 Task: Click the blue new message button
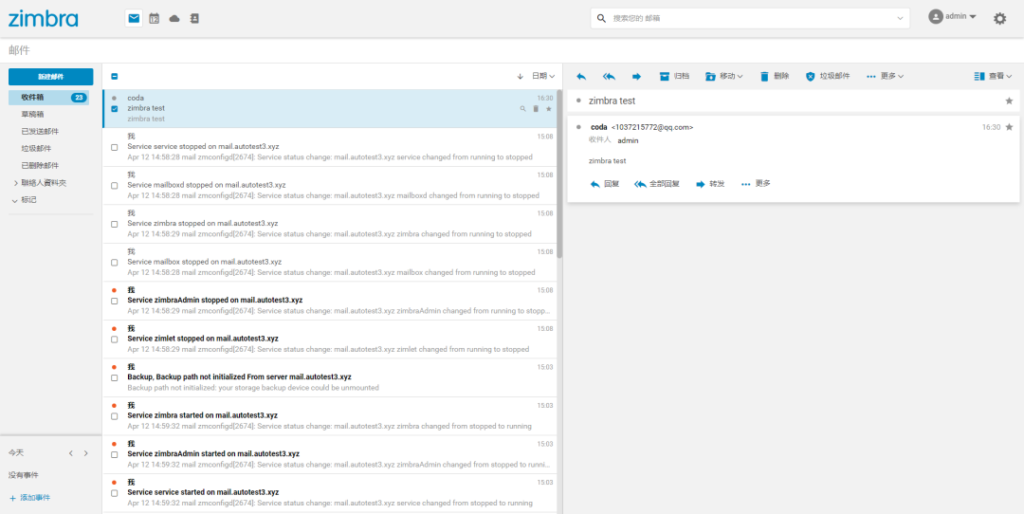(x=50, y=77)
